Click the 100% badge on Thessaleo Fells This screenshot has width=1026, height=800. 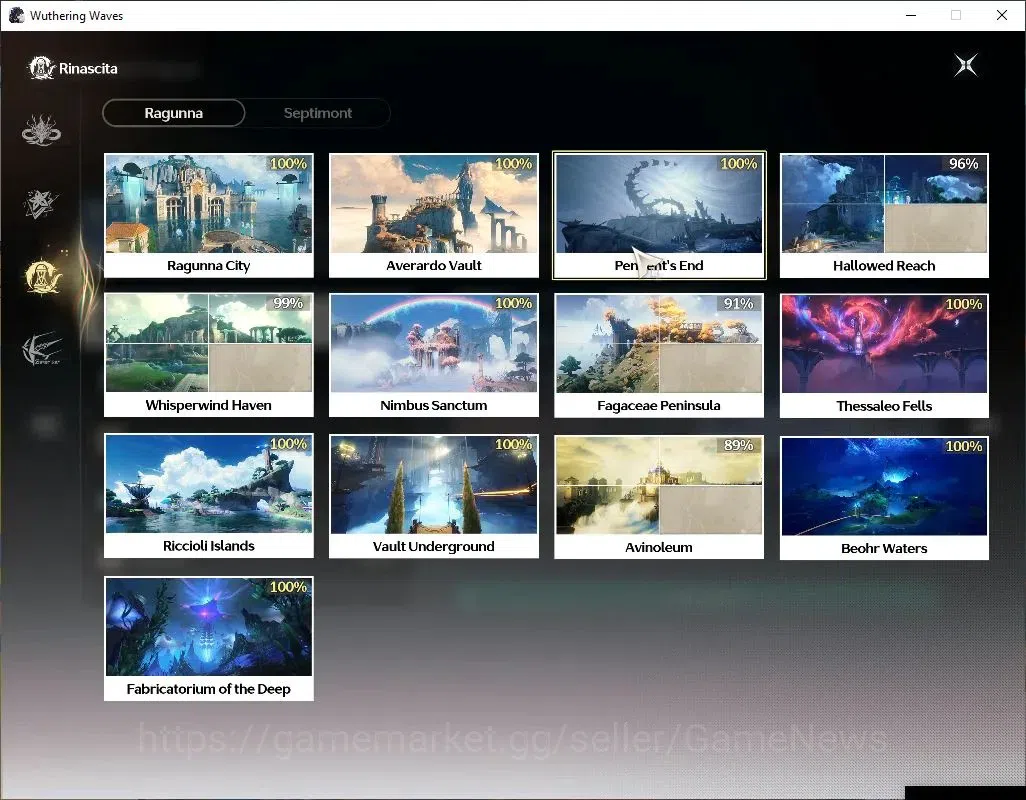[963, 304]
